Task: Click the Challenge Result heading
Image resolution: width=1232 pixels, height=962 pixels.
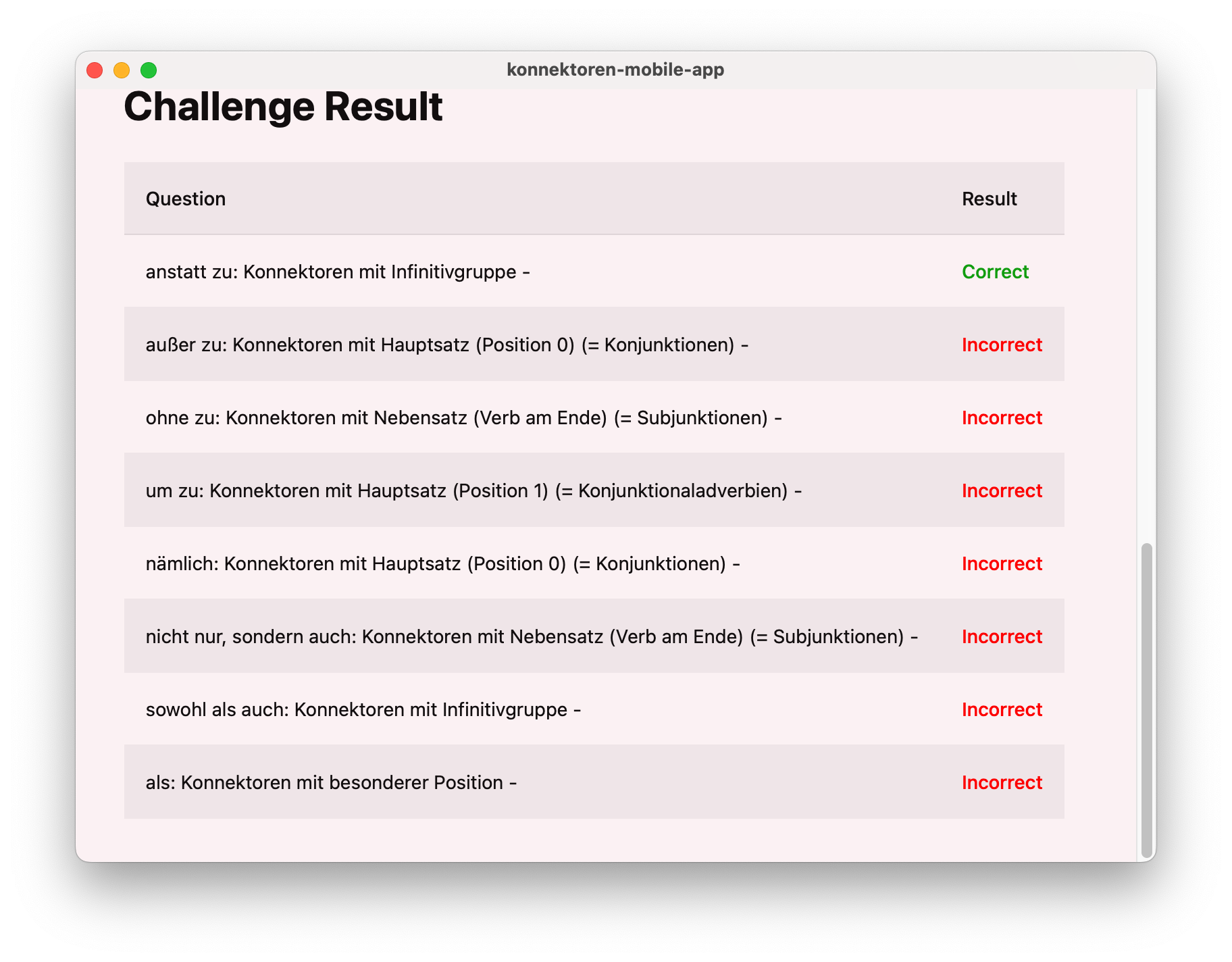Action: tap(283, 107)
